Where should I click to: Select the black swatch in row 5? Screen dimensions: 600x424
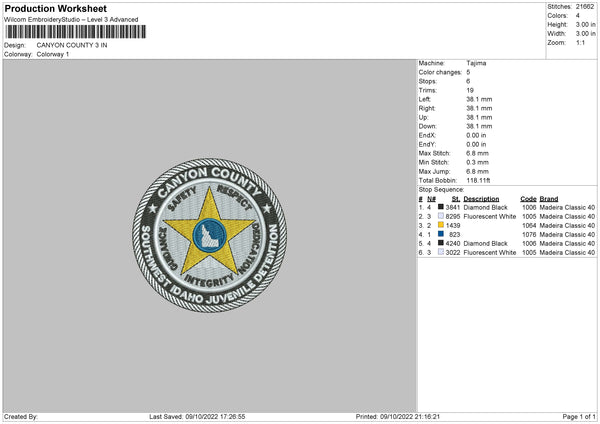click(441, 243)
